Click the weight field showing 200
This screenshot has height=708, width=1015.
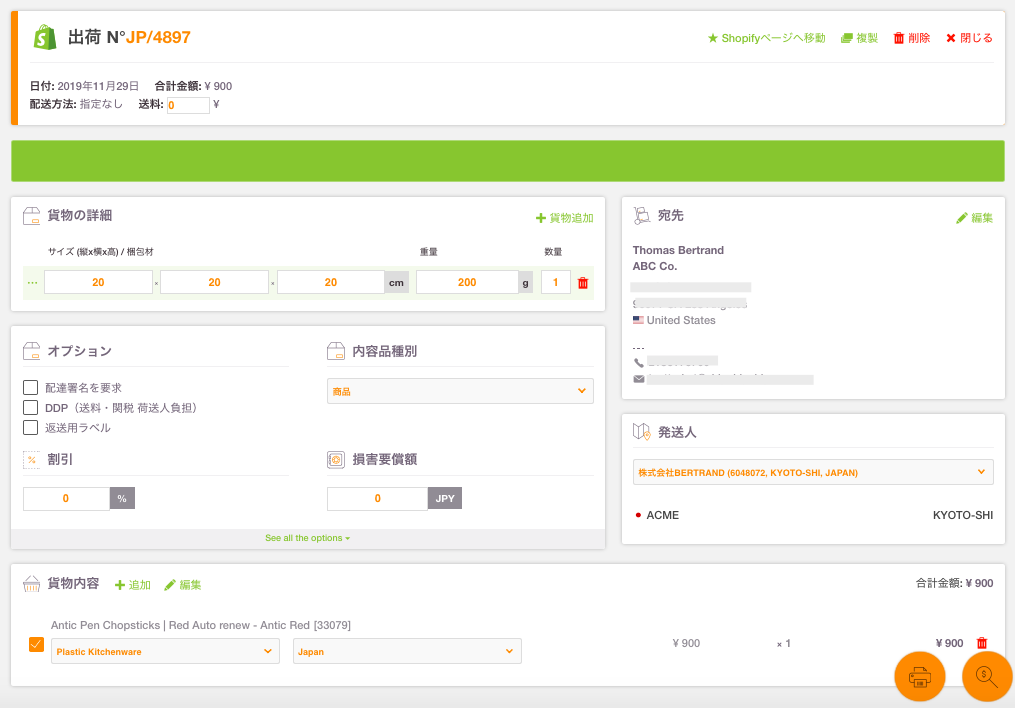[x=467, y=282]
